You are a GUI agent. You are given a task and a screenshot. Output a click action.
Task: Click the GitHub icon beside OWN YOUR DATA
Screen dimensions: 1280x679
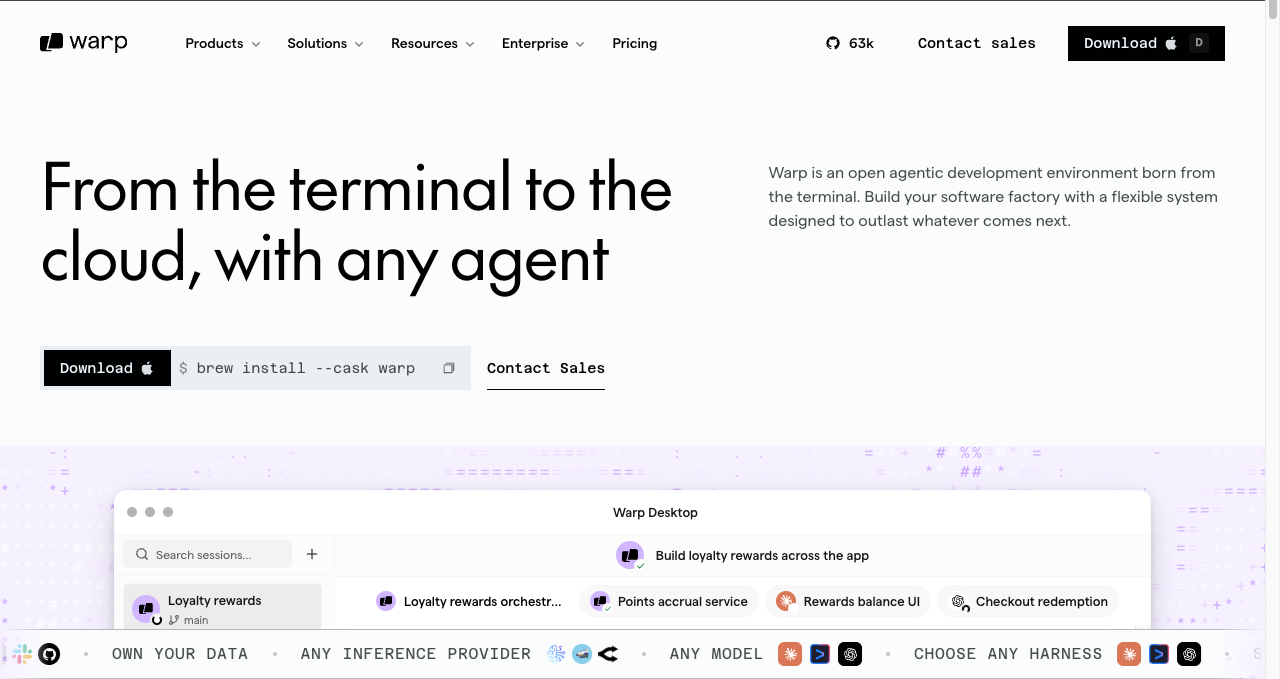49,654
